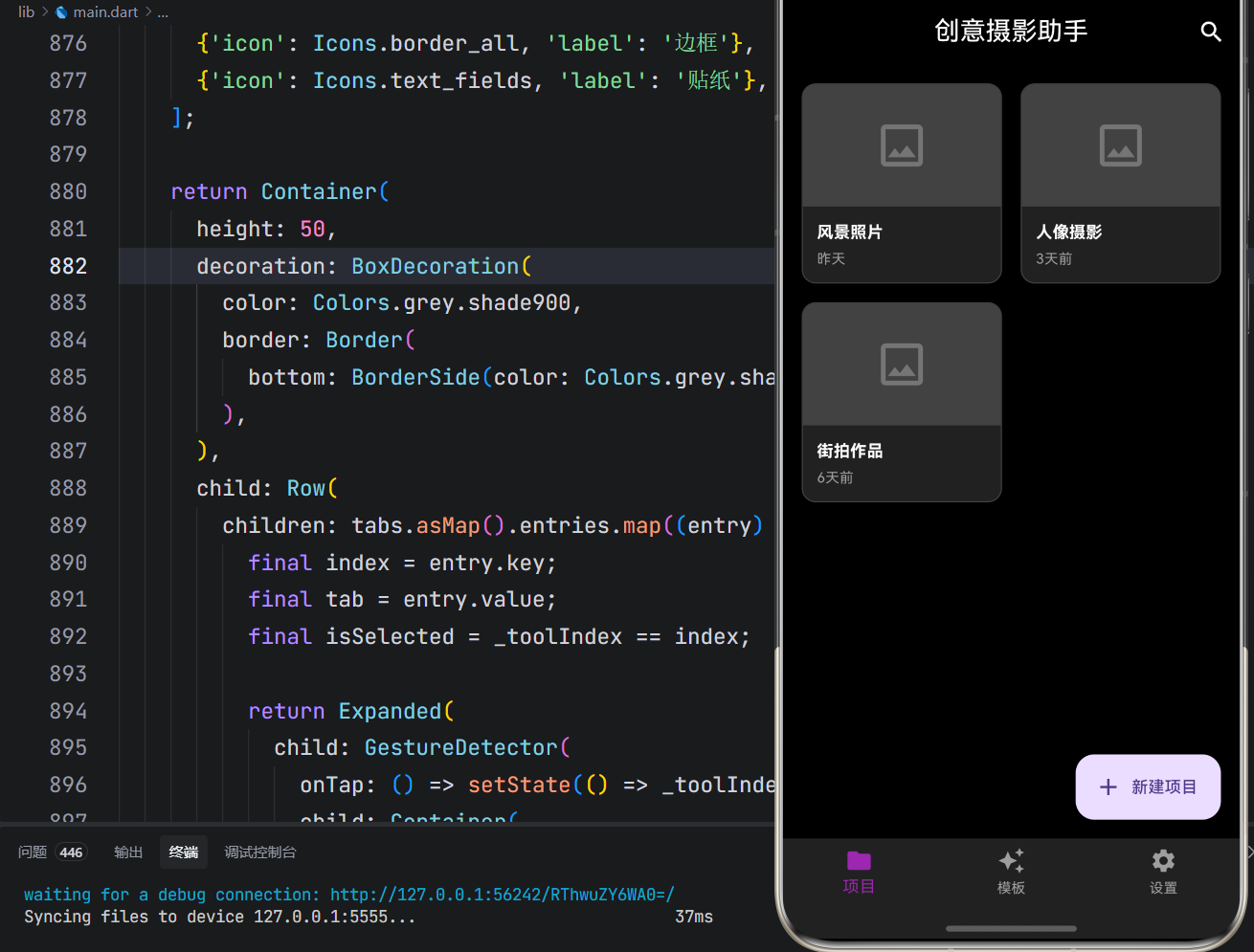The width and height of the screenshot is (1254, 952).
Task: Click the 'height: 50,' code line
Action: (267, 229)
